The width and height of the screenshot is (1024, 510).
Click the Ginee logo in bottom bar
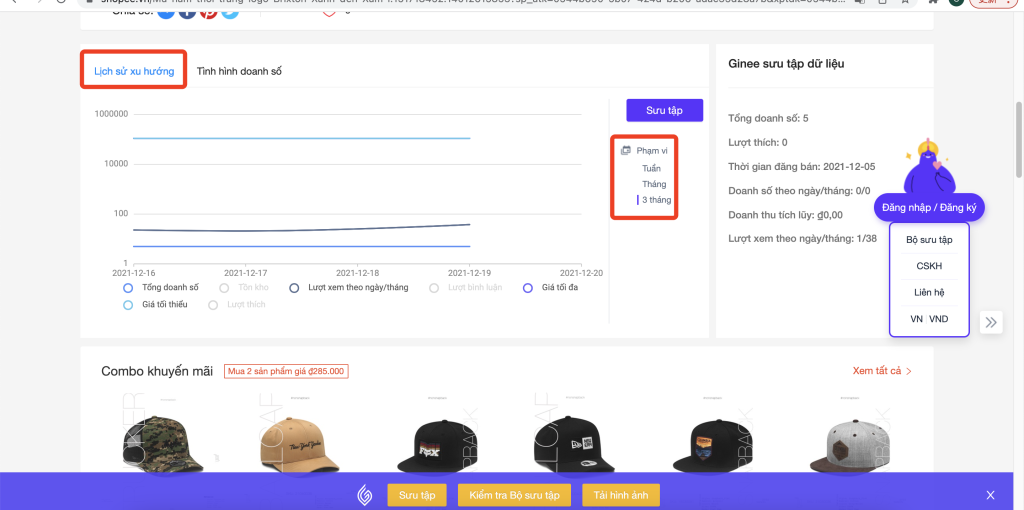pyautogui.click(x=364, y=495)
